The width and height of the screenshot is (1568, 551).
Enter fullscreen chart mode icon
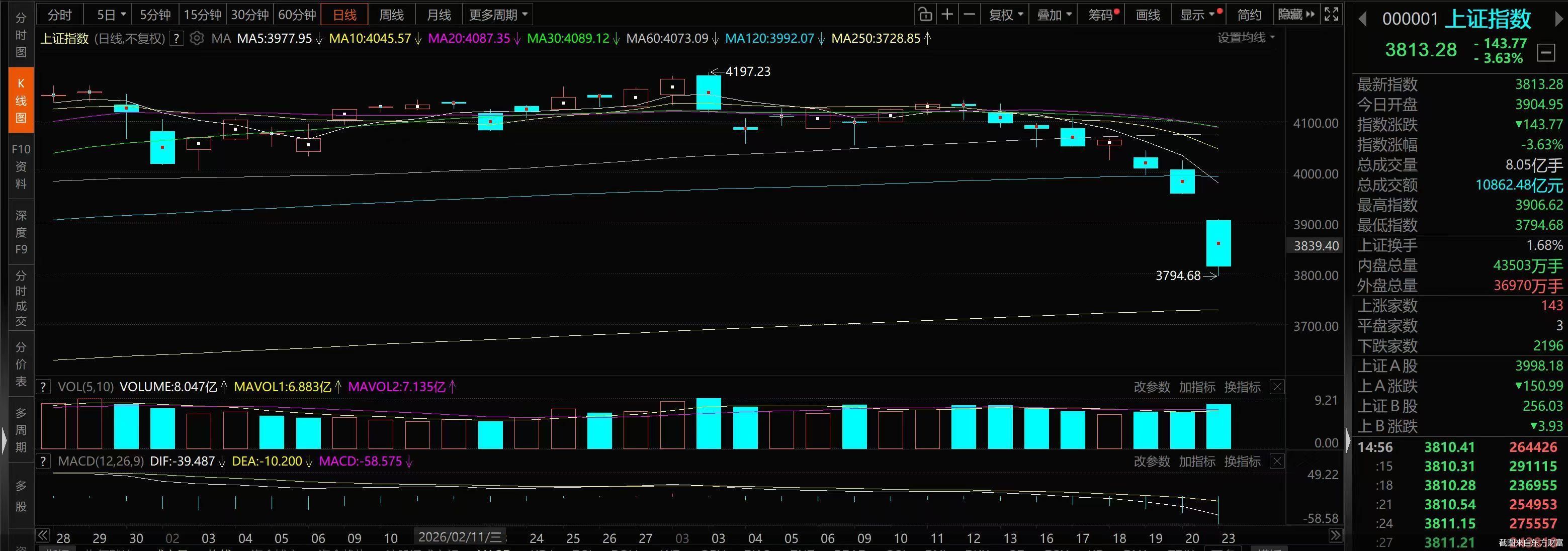(1331, 15)
